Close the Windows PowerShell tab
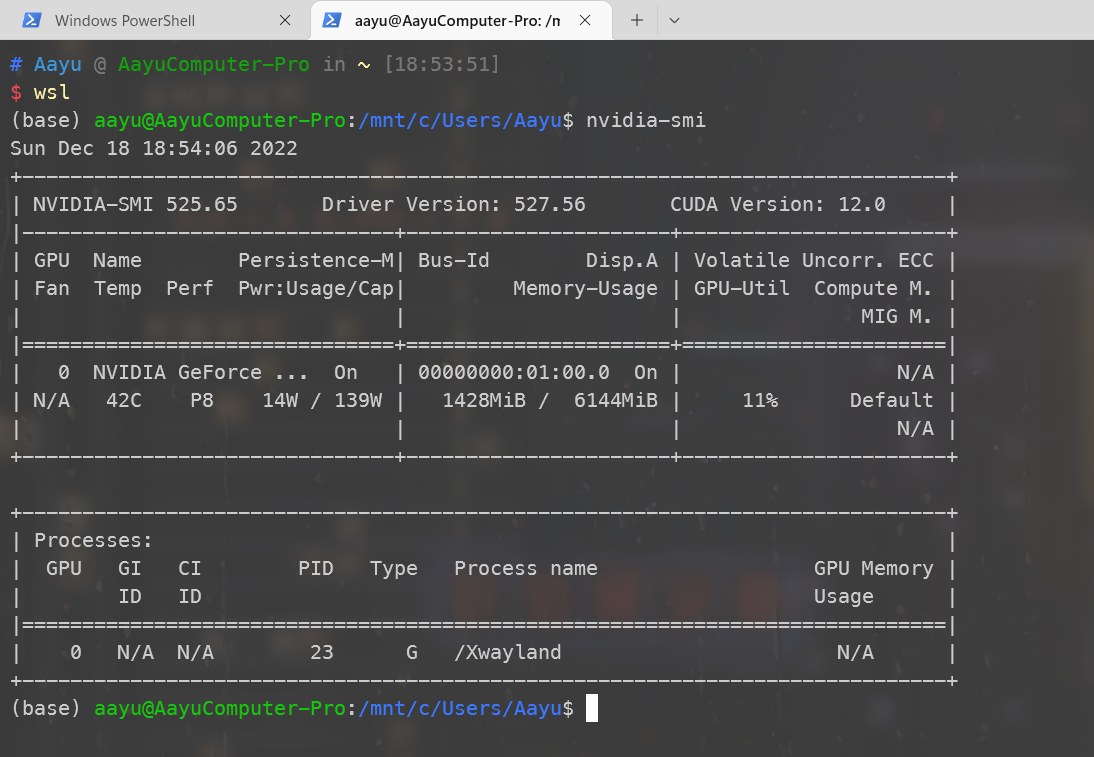The image size is (1094, 757). click(285, 20)
